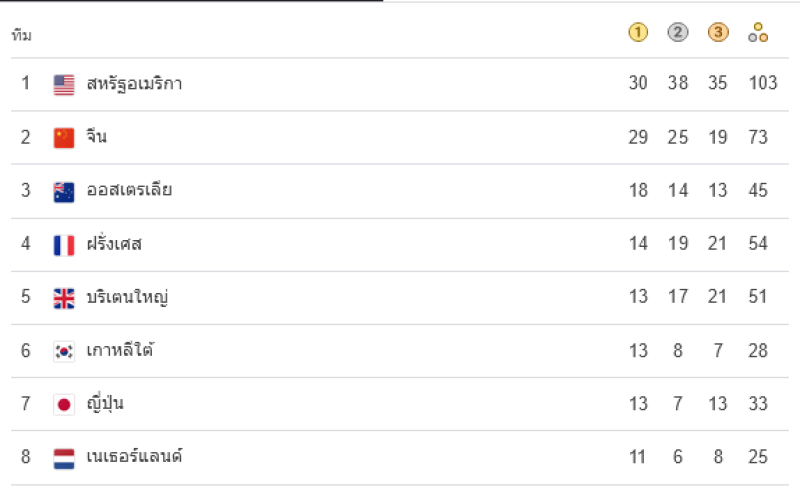Image resolution: width=800 pixels, height=487 pixels.
Task: Select the ออสเตรเลีย team name
Action: click(x=129, y=190)
